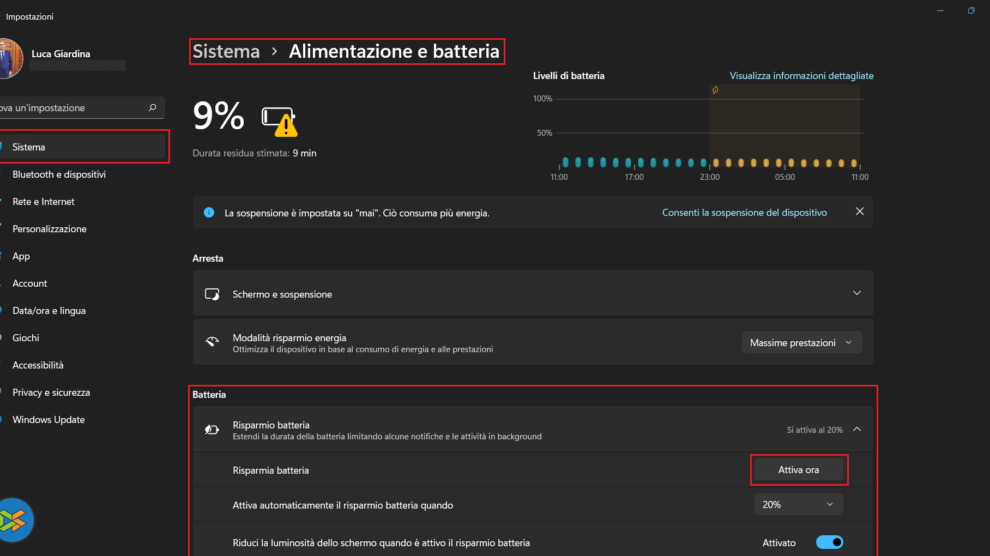The image size is (990, 556).
Task: Expand the Schermo e sospensione section
Action: pyautogui.click(x=856, y=294)
